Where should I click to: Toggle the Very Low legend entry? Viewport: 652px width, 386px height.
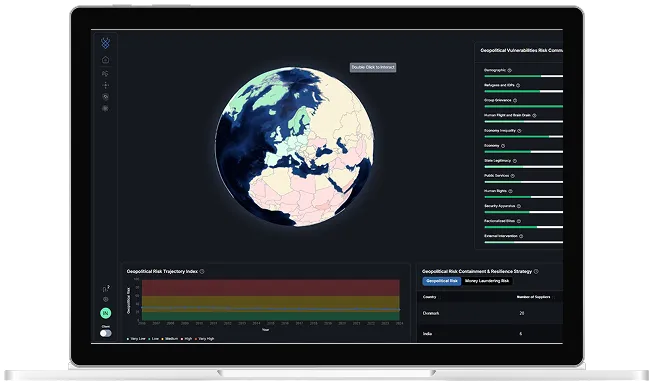(x=136, y=339)
